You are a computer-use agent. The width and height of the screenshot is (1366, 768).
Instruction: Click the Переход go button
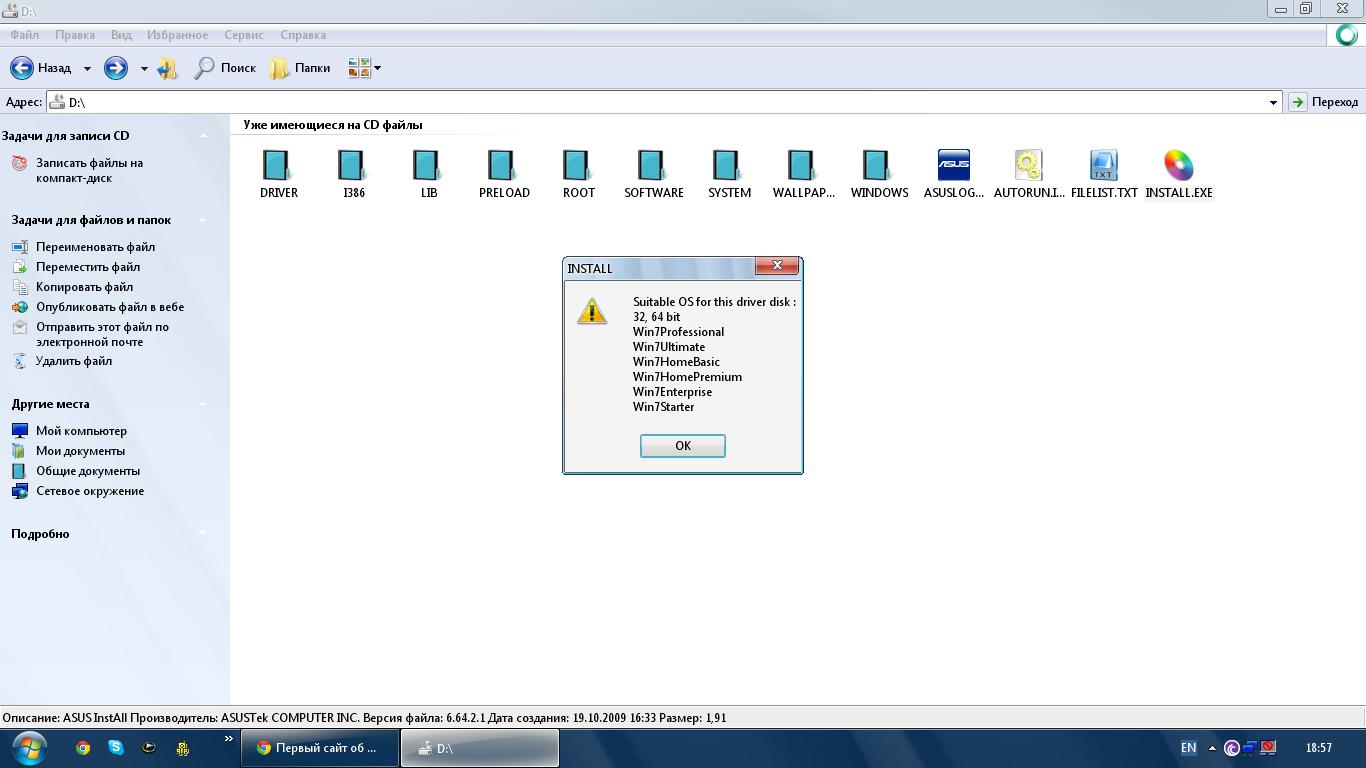coord(1324,102)
